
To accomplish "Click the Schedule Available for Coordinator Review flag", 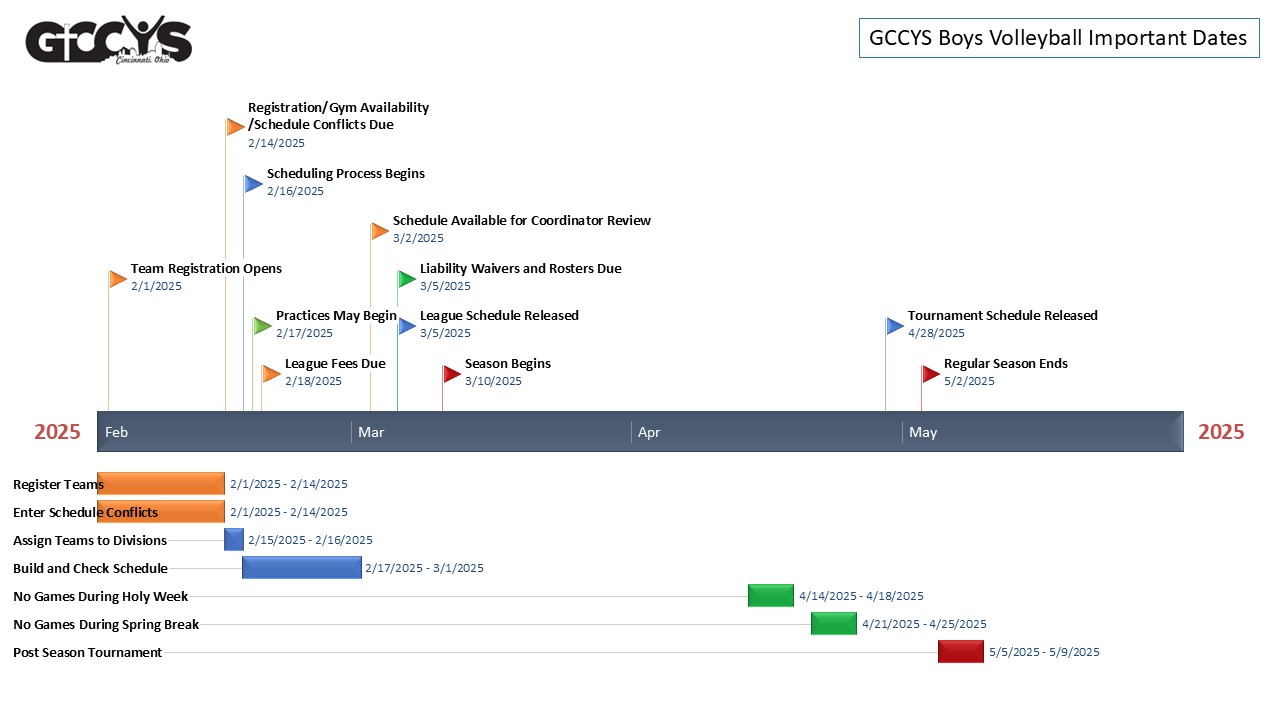I will [380, 231].
